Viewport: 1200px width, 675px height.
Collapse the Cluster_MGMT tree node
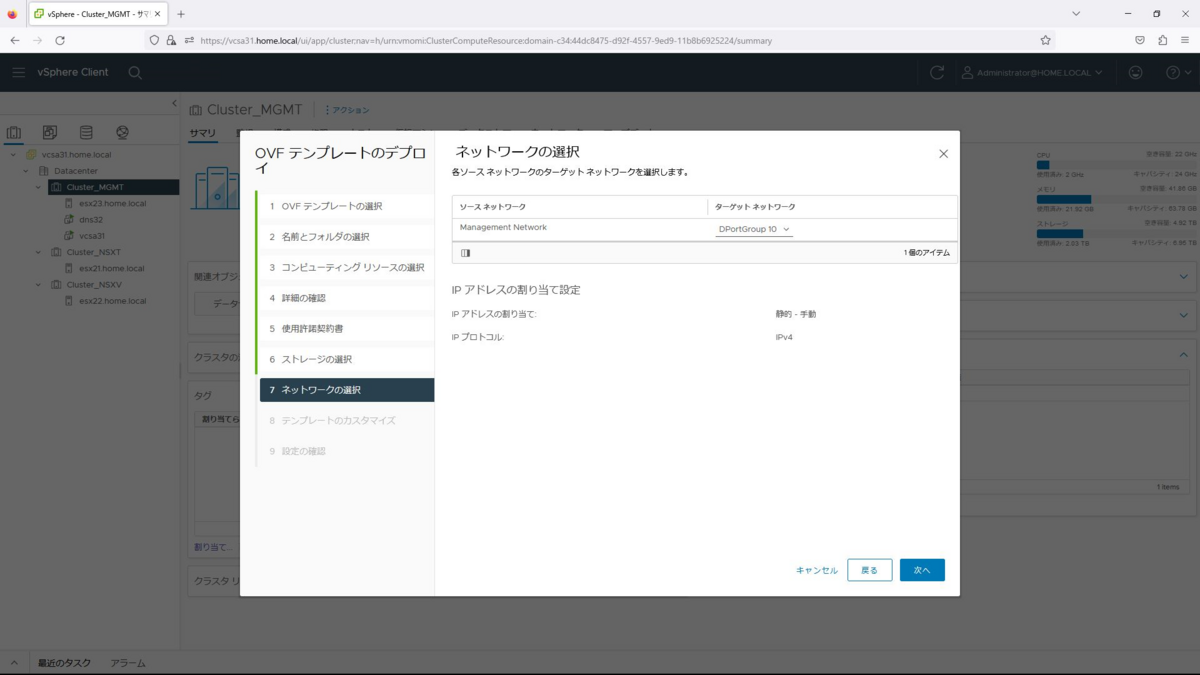click(39, 187)
